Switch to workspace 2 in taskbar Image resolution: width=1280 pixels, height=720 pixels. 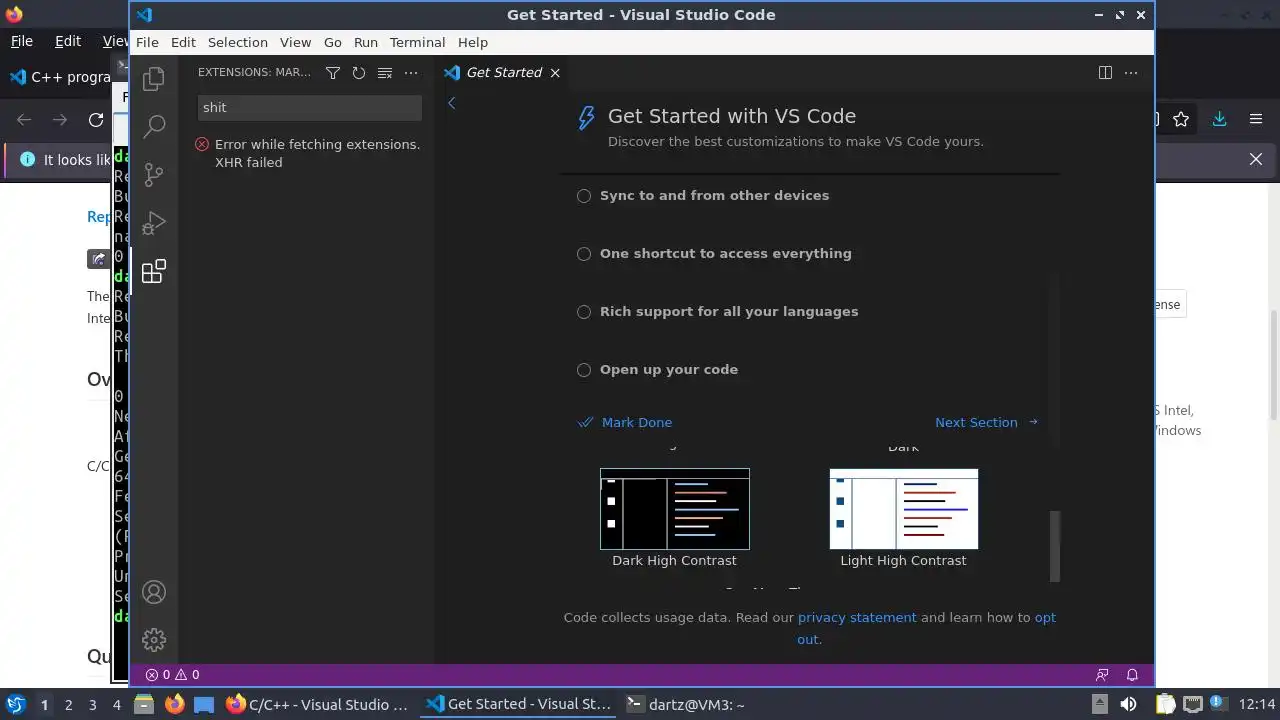click(68, 704)
